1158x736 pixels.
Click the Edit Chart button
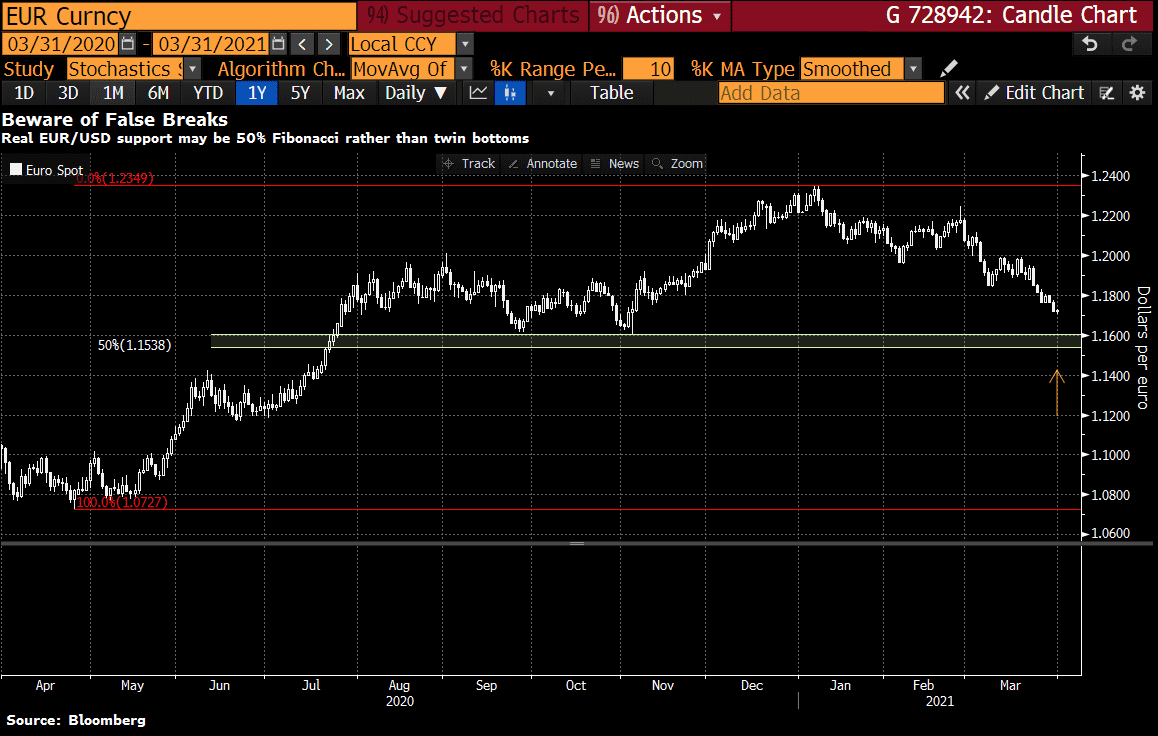1035,93
